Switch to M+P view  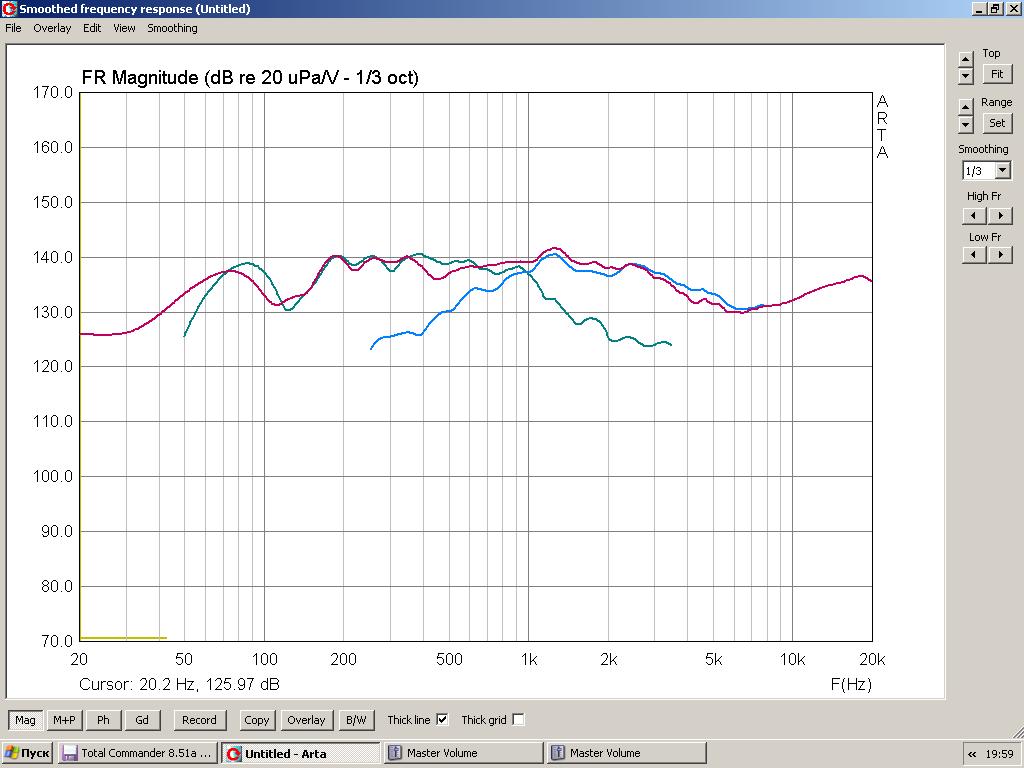[64, 720]
